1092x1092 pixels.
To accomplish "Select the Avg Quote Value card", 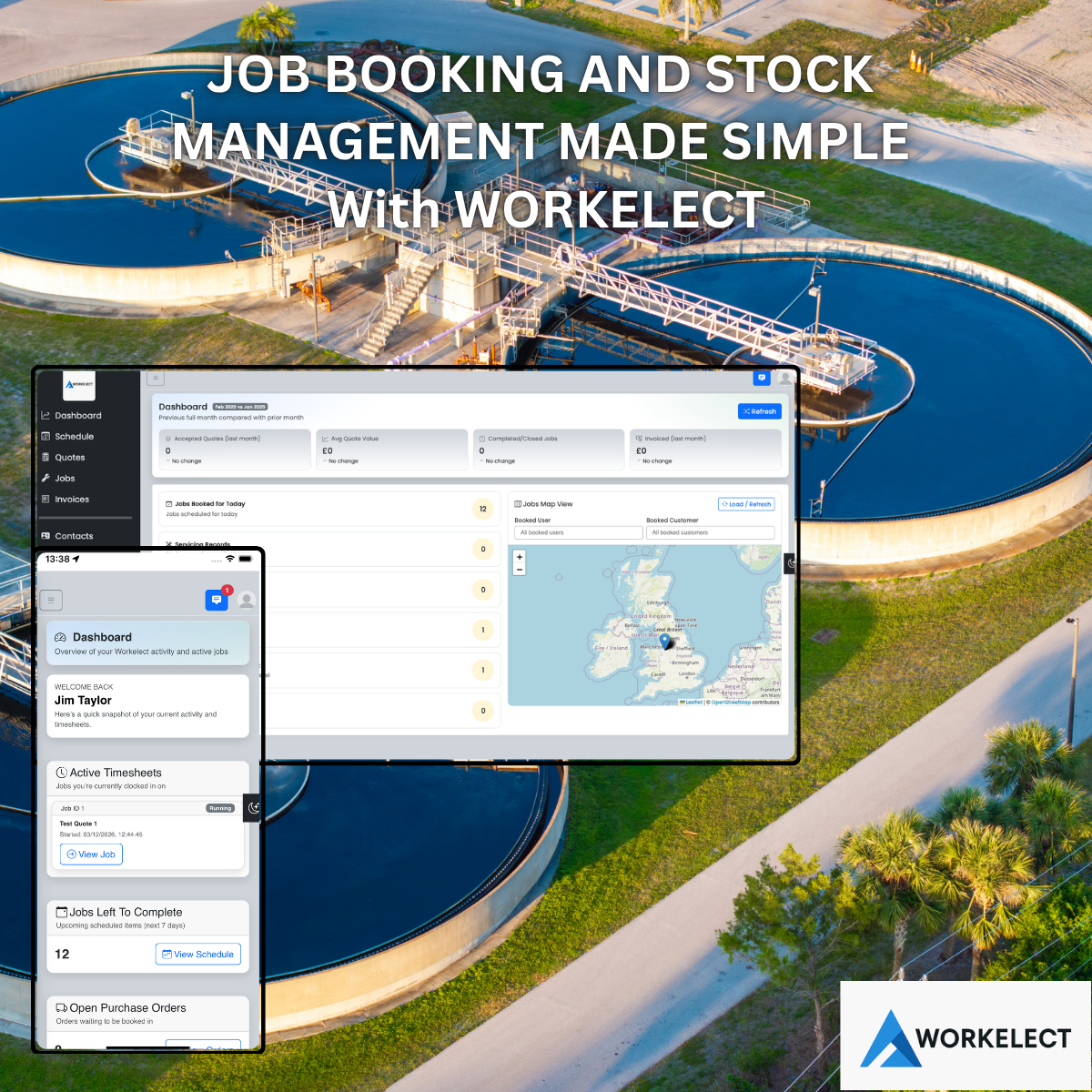I will click(x=391, y=450).
